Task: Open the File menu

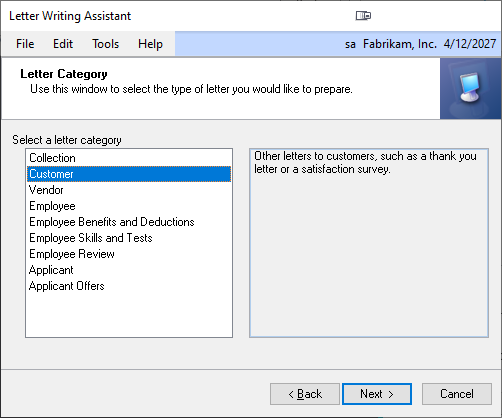Action: point(25,44)
